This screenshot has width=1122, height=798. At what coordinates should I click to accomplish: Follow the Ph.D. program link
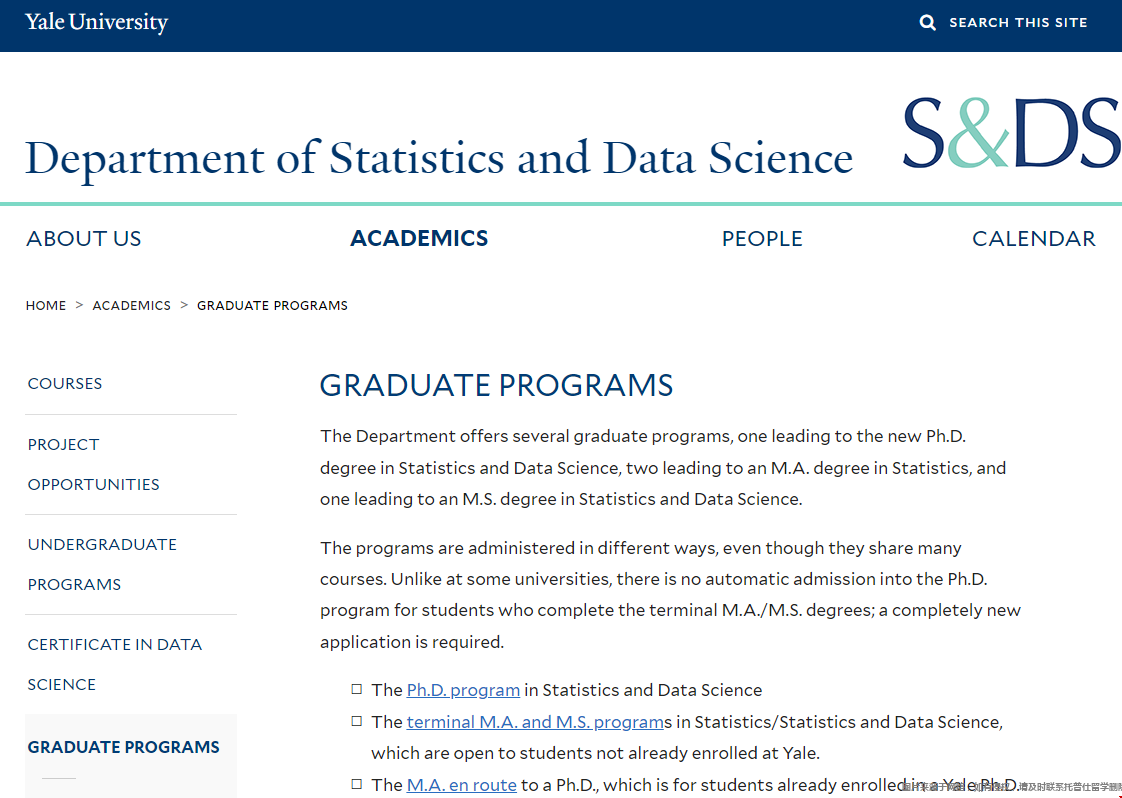coord(463,690)
